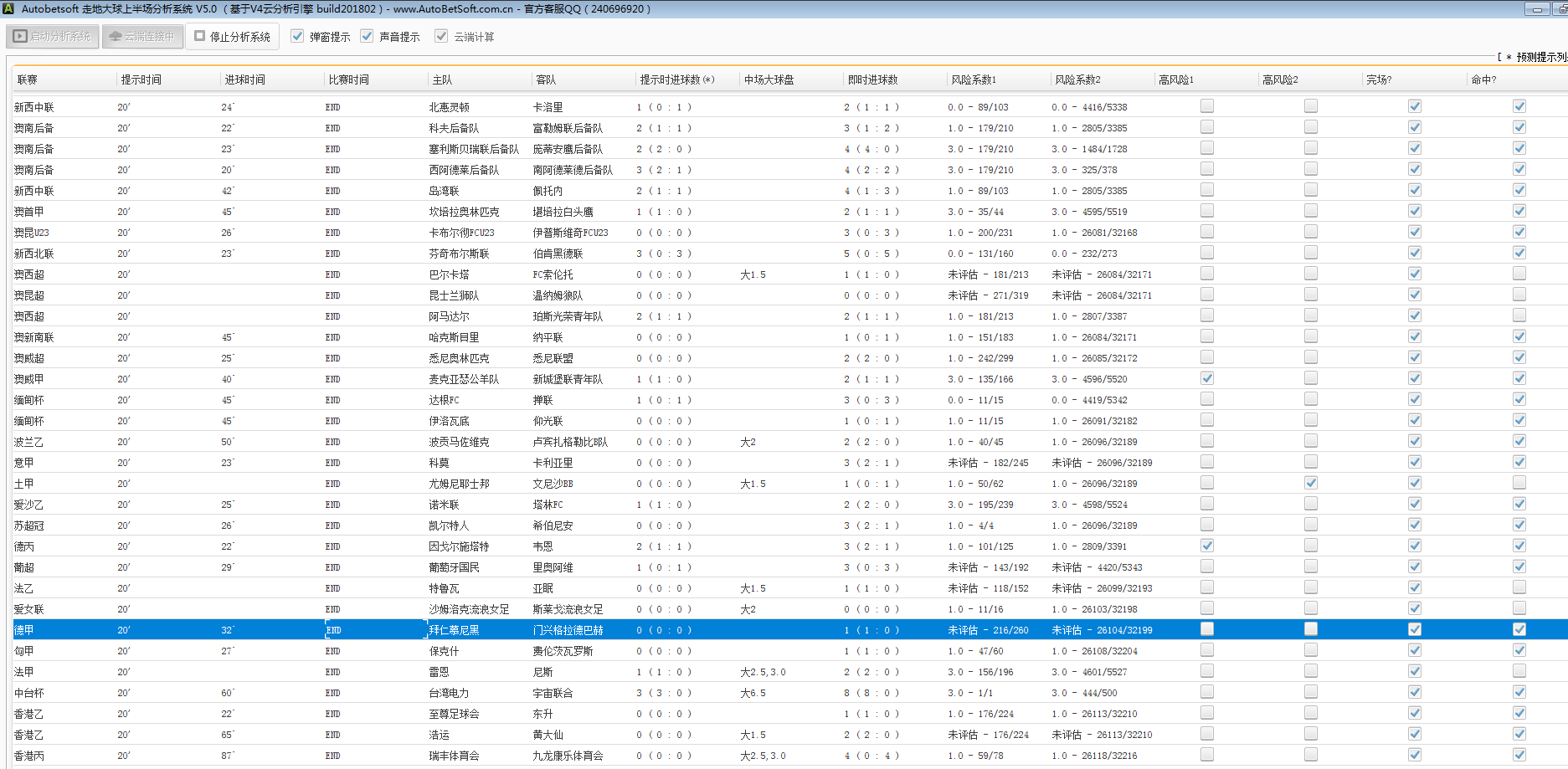
Task: Uncheck 高风险2 box in the 土甲 row
Action: (x=1310, y=483)
